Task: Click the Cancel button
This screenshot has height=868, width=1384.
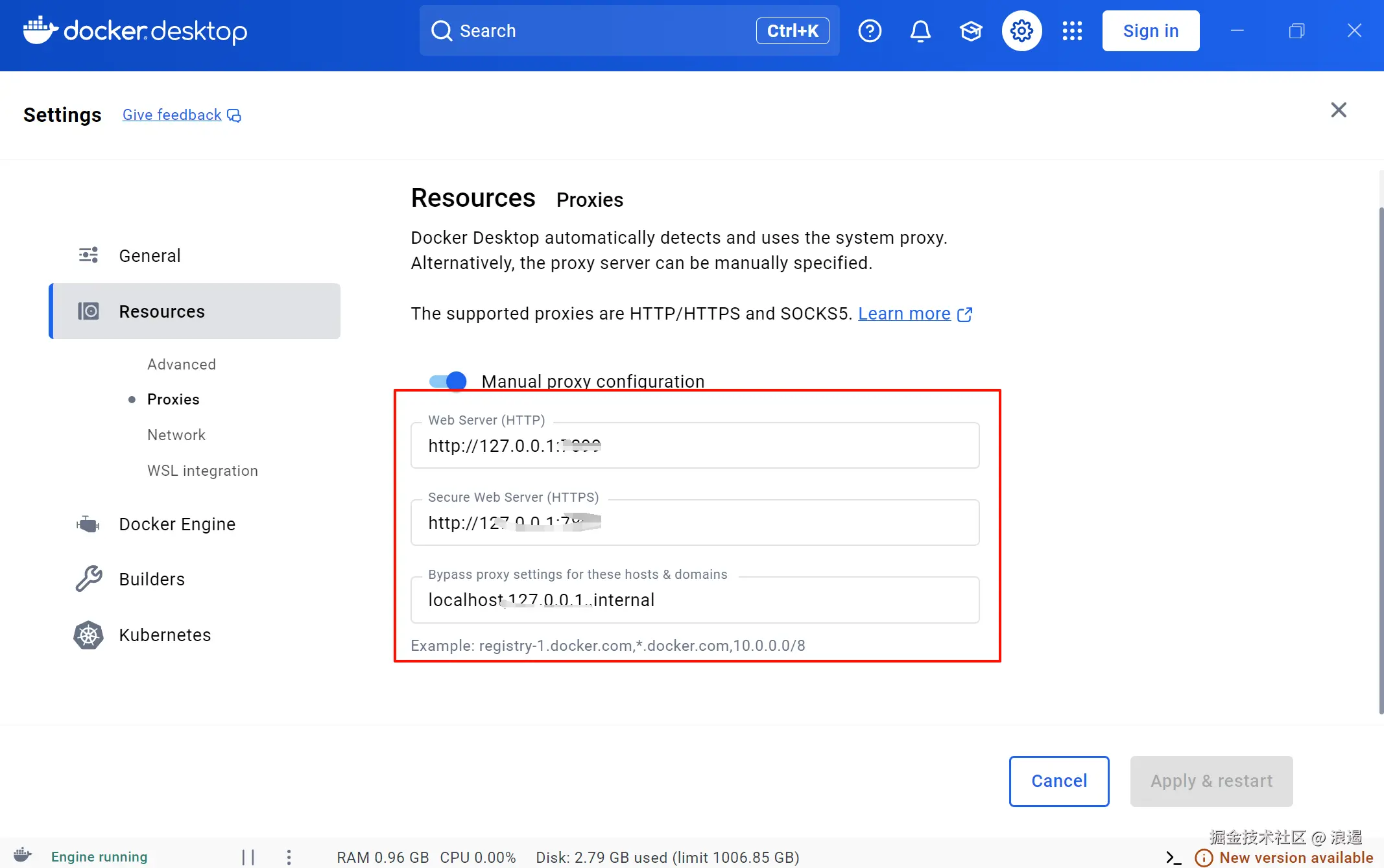Action: (x=1058, y=780)
